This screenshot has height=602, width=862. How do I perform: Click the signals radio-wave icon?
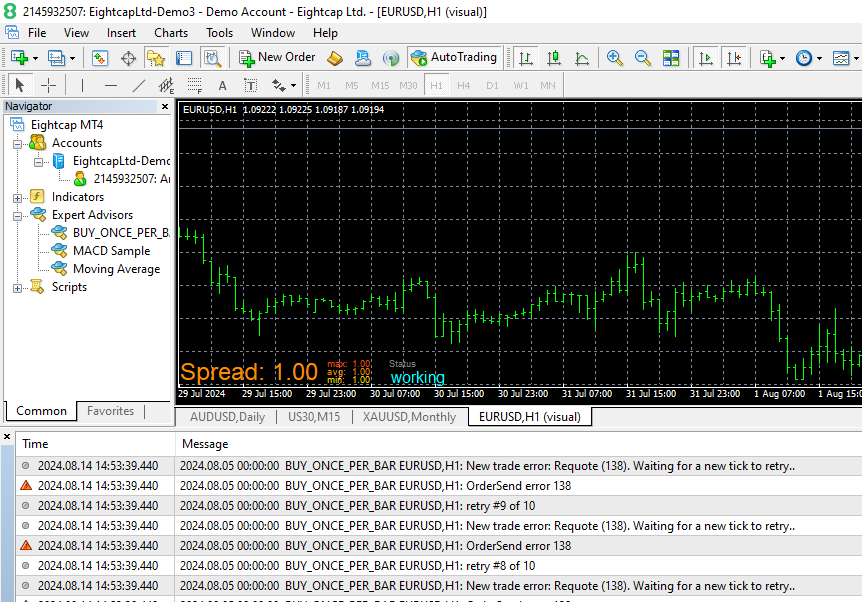[391, 58]
